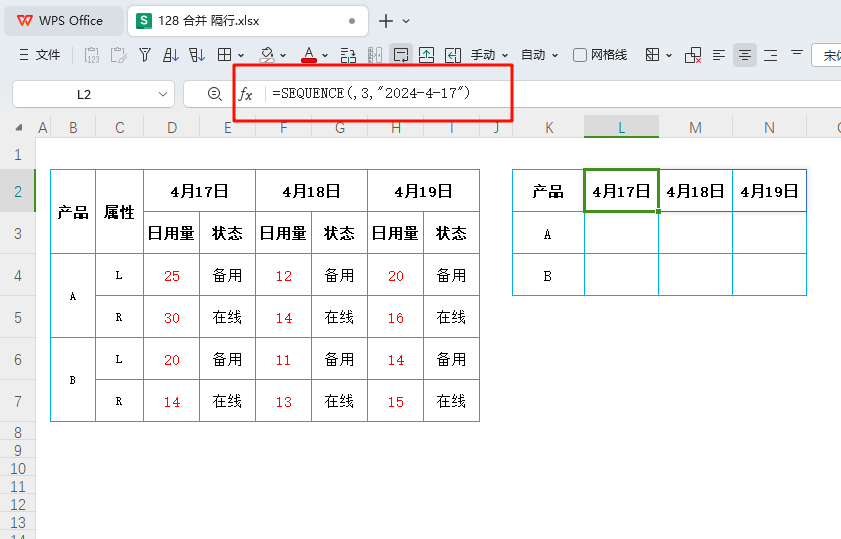This screenshot has width=841, height=539.
Task: Click the sort descending icon
Action: tap(197, 55)
